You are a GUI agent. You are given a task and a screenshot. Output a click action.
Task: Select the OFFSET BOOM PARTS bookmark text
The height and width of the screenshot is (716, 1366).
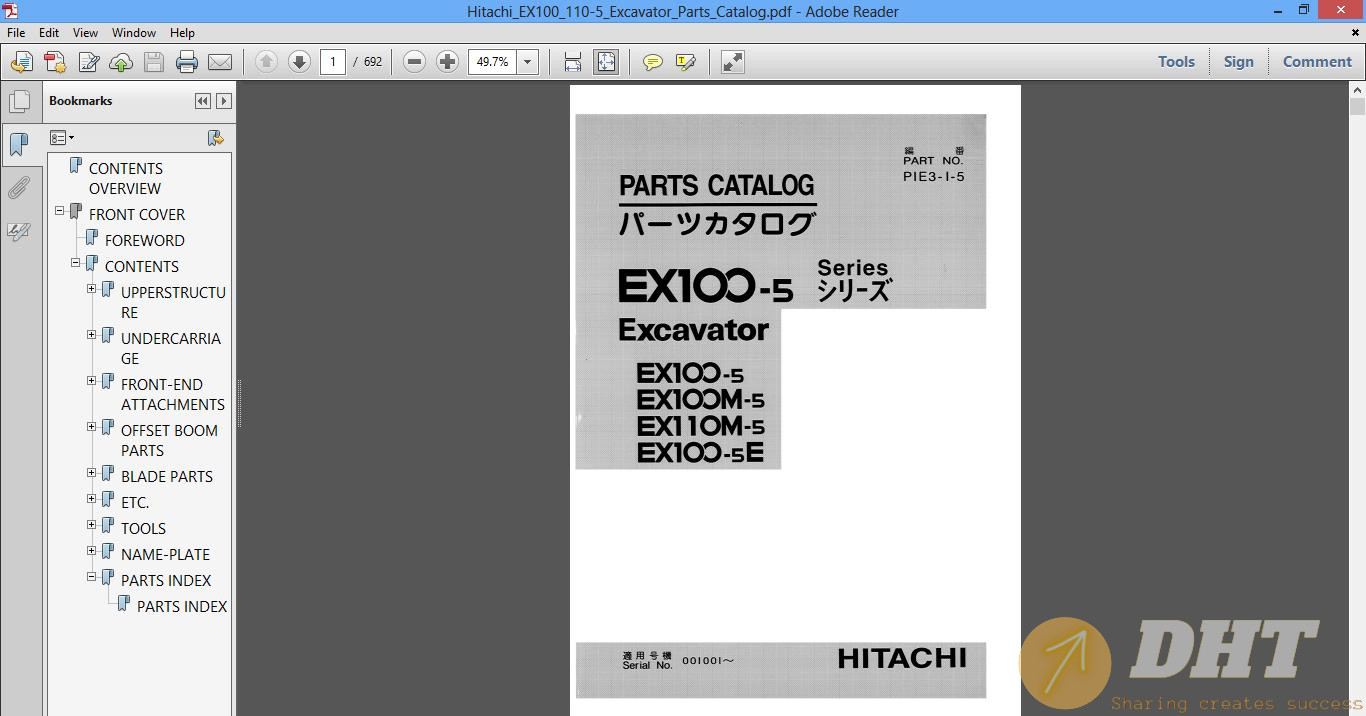(x=169, y=440)
